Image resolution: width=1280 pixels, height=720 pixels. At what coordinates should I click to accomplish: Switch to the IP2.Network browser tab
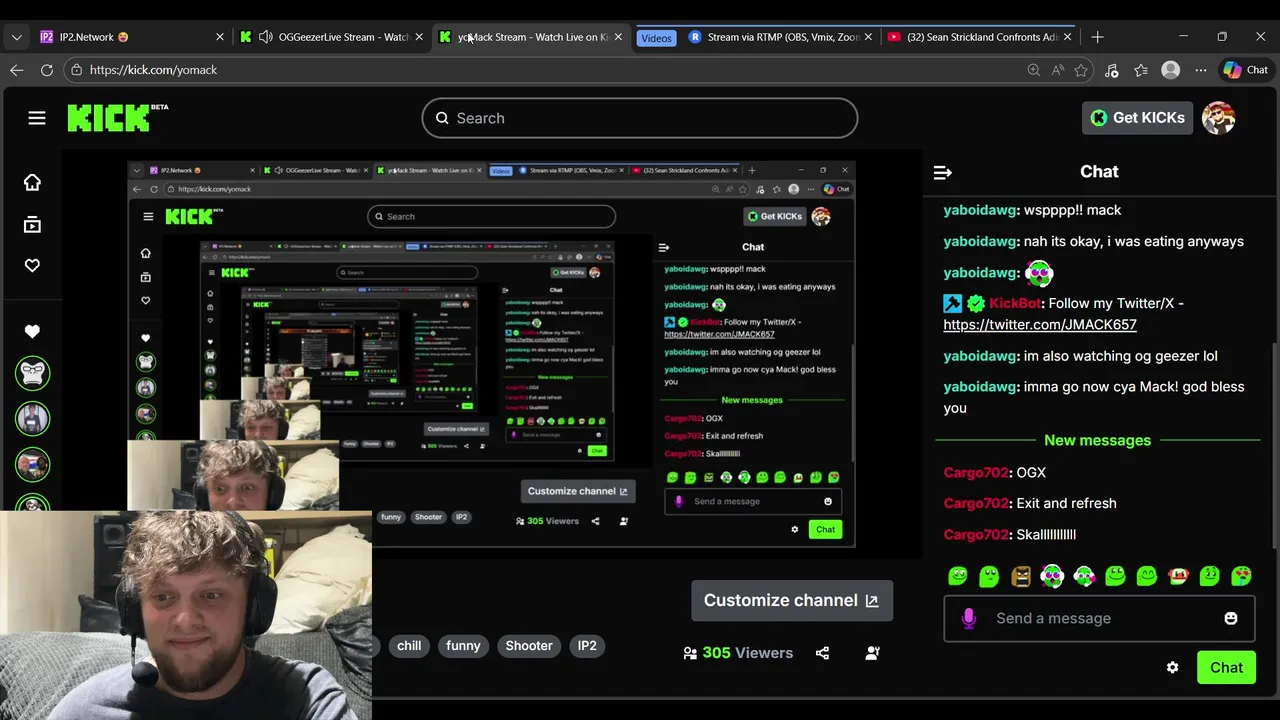132,37
